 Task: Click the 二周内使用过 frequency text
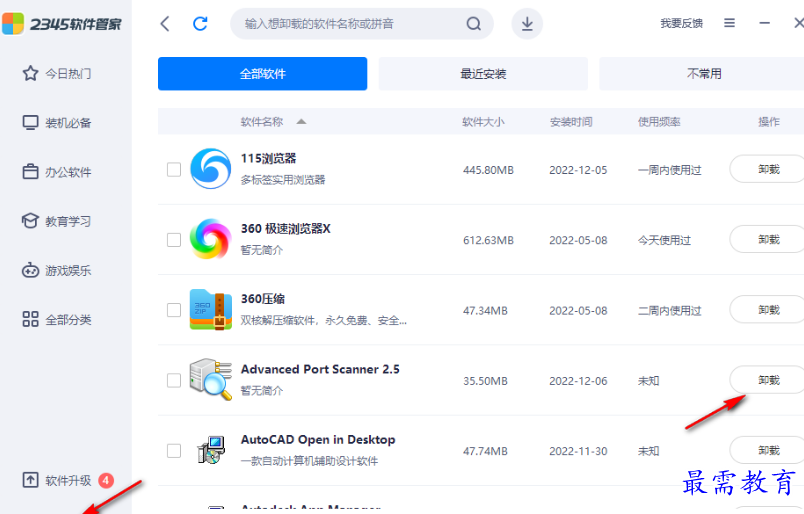click(x=669, y=310)
